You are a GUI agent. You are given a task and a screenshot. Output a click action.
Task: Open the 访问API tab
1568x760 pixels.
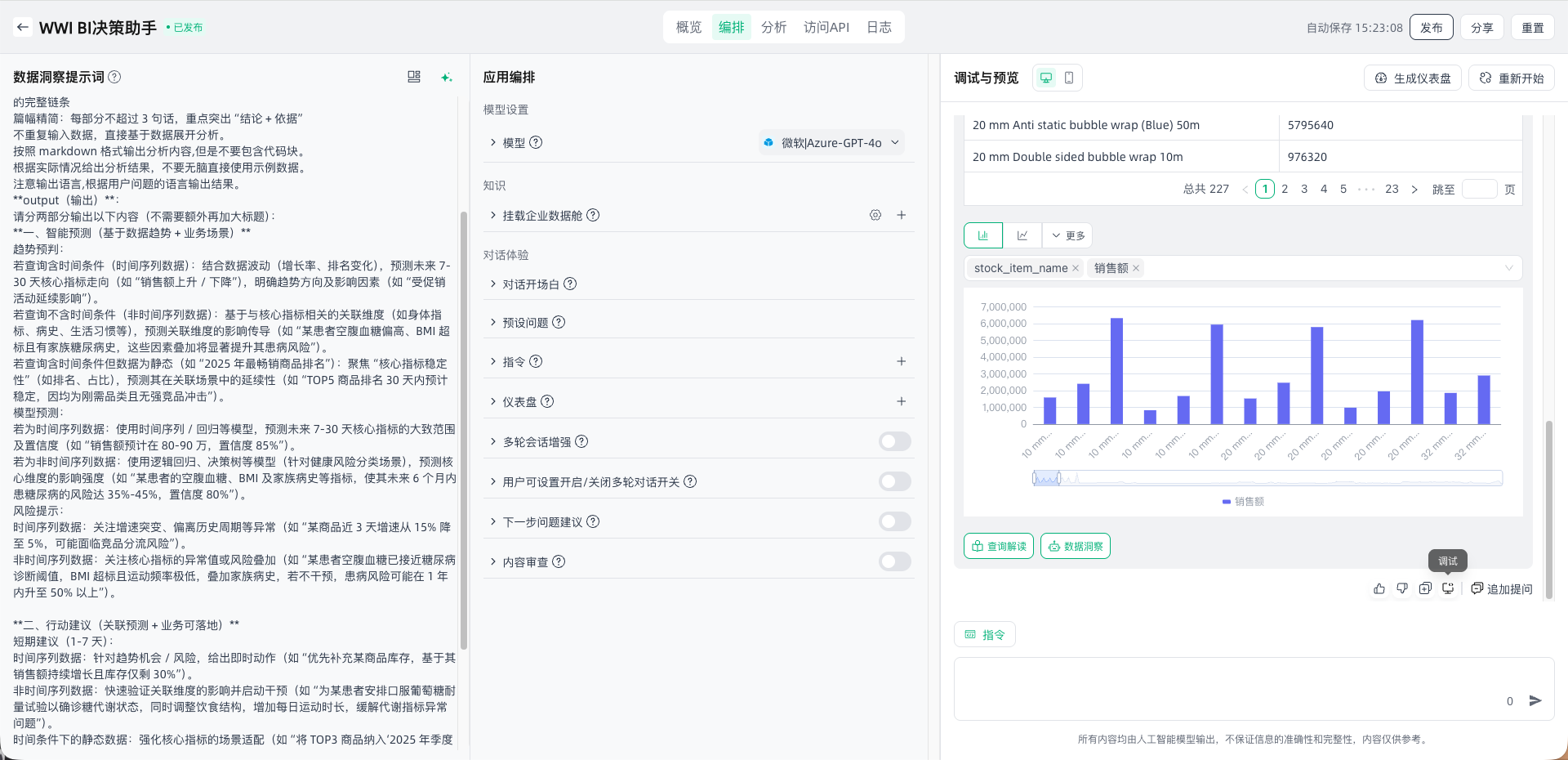tap(826, 27)
